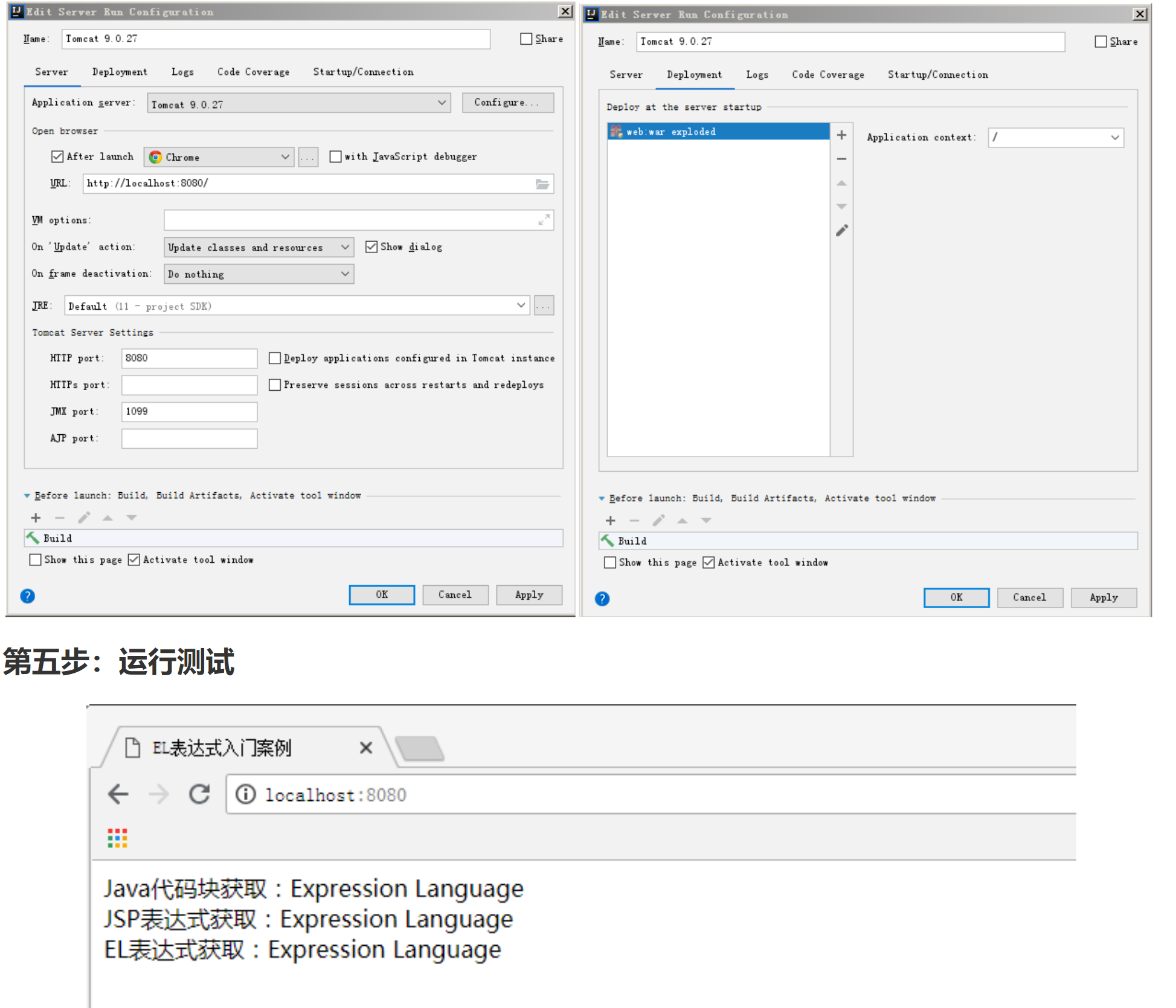Add before-launch task in right dialog
The image size is (1176, 1008).
[x=610, y=521]
